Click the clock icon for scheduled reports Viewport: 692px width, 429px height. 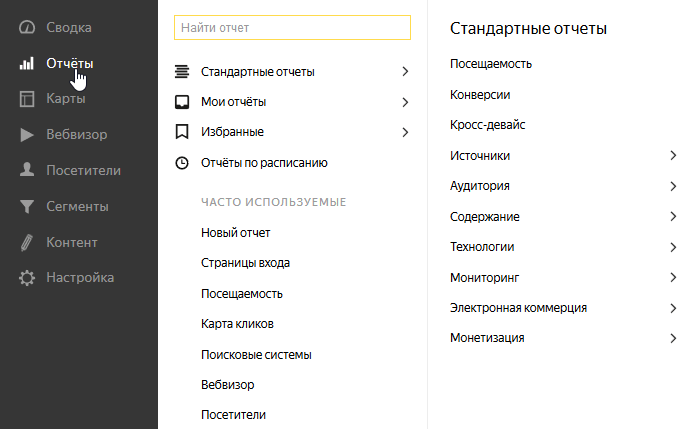point(181,163)
